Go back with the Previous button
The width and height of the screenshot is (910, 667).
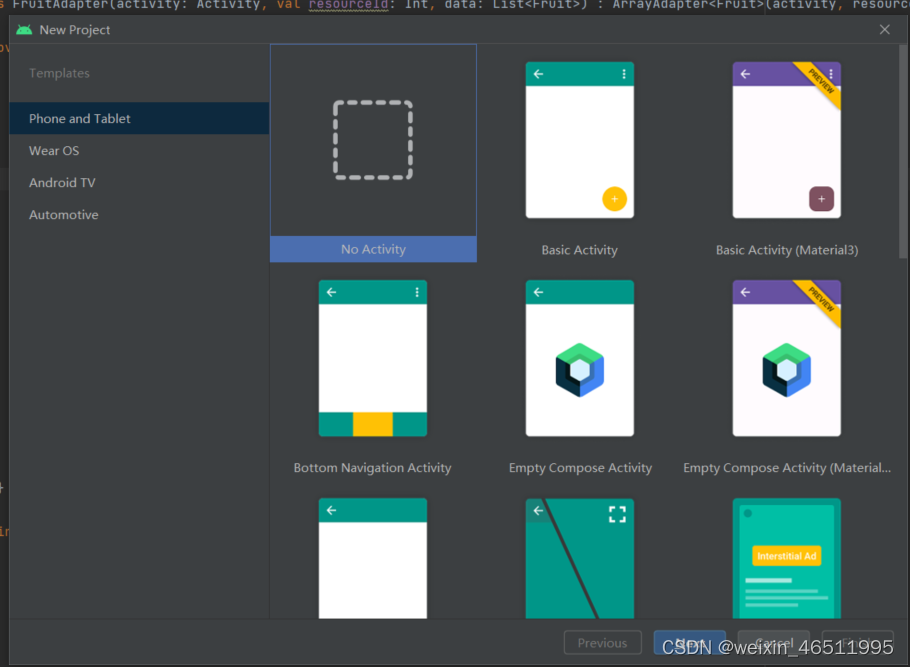click(602, 643)
